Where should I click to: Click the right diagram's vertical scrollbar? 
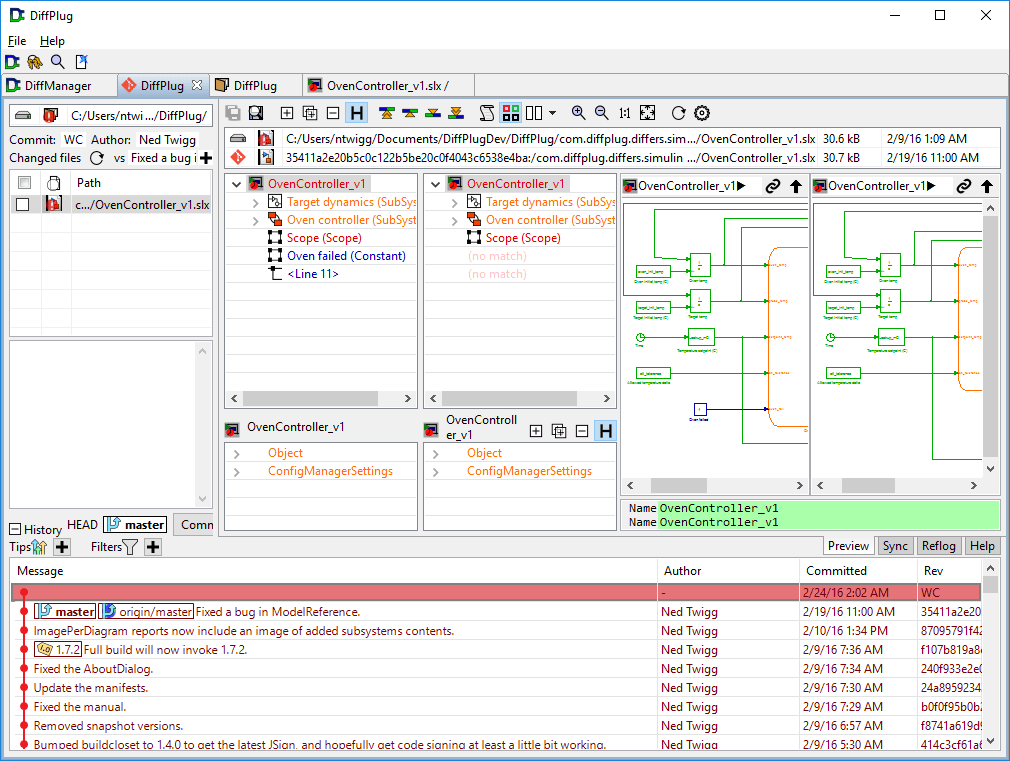991,330
